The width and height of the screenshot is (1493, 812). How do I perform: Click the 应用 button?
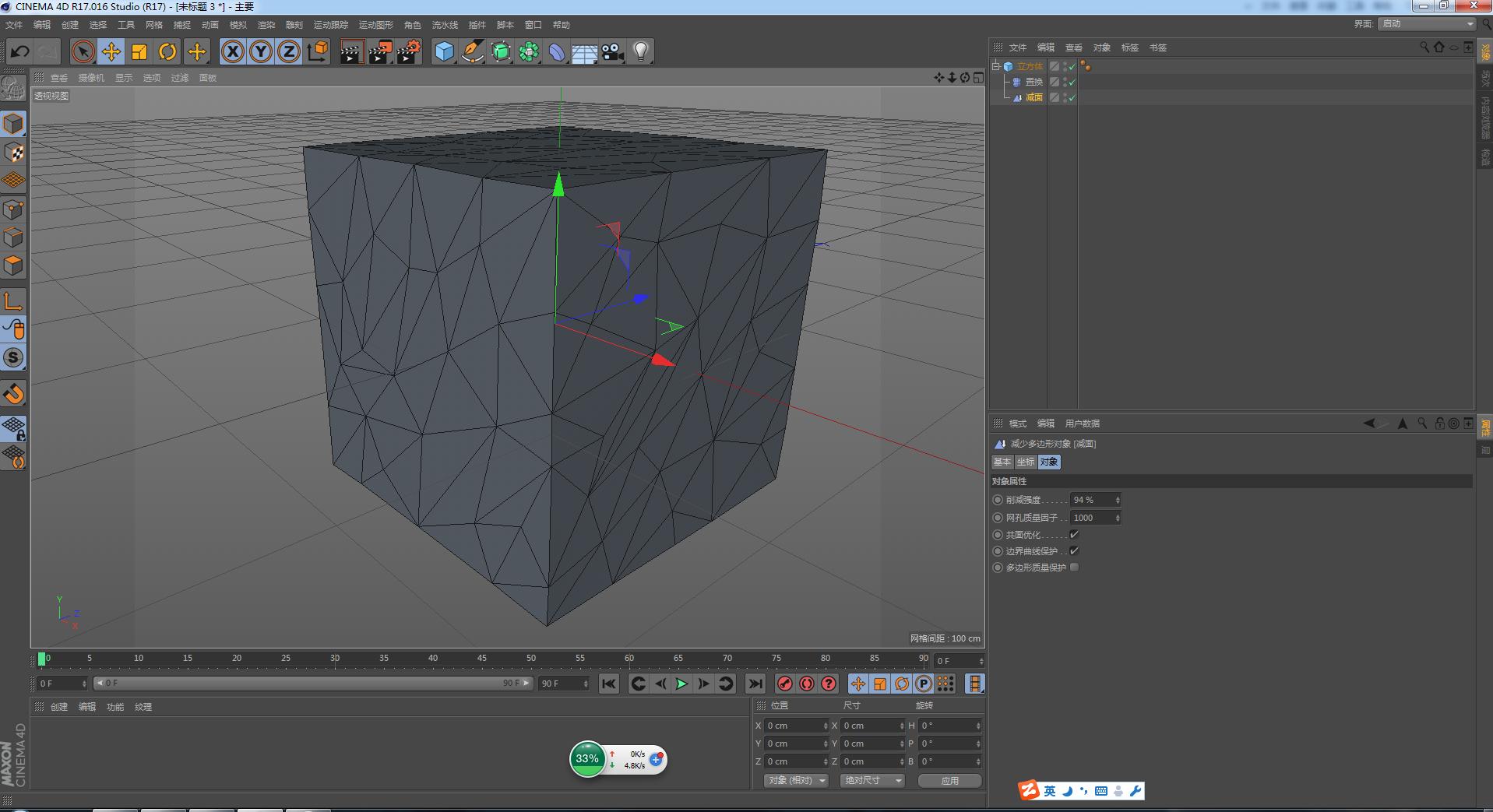949,780
